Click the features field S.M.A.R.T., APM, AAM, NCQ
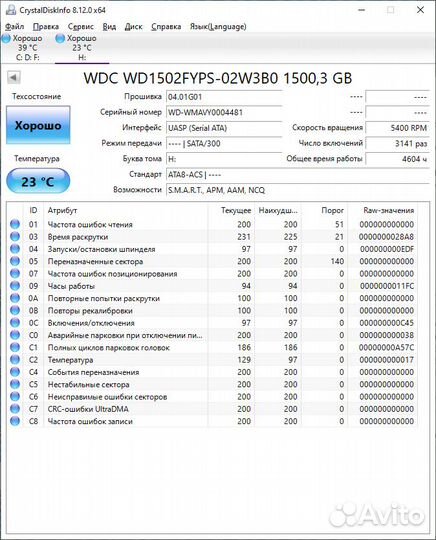Screen dimensions: 436x540 pos(298,190)
